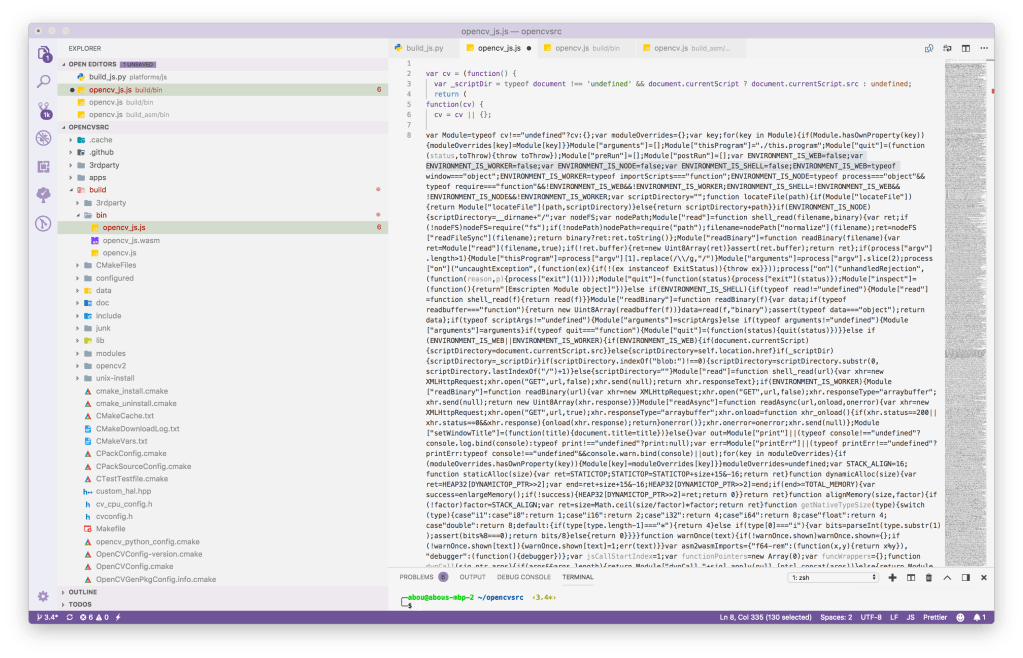
Task: Open the Search view in activity bar
Action: (x=43, y=82)
